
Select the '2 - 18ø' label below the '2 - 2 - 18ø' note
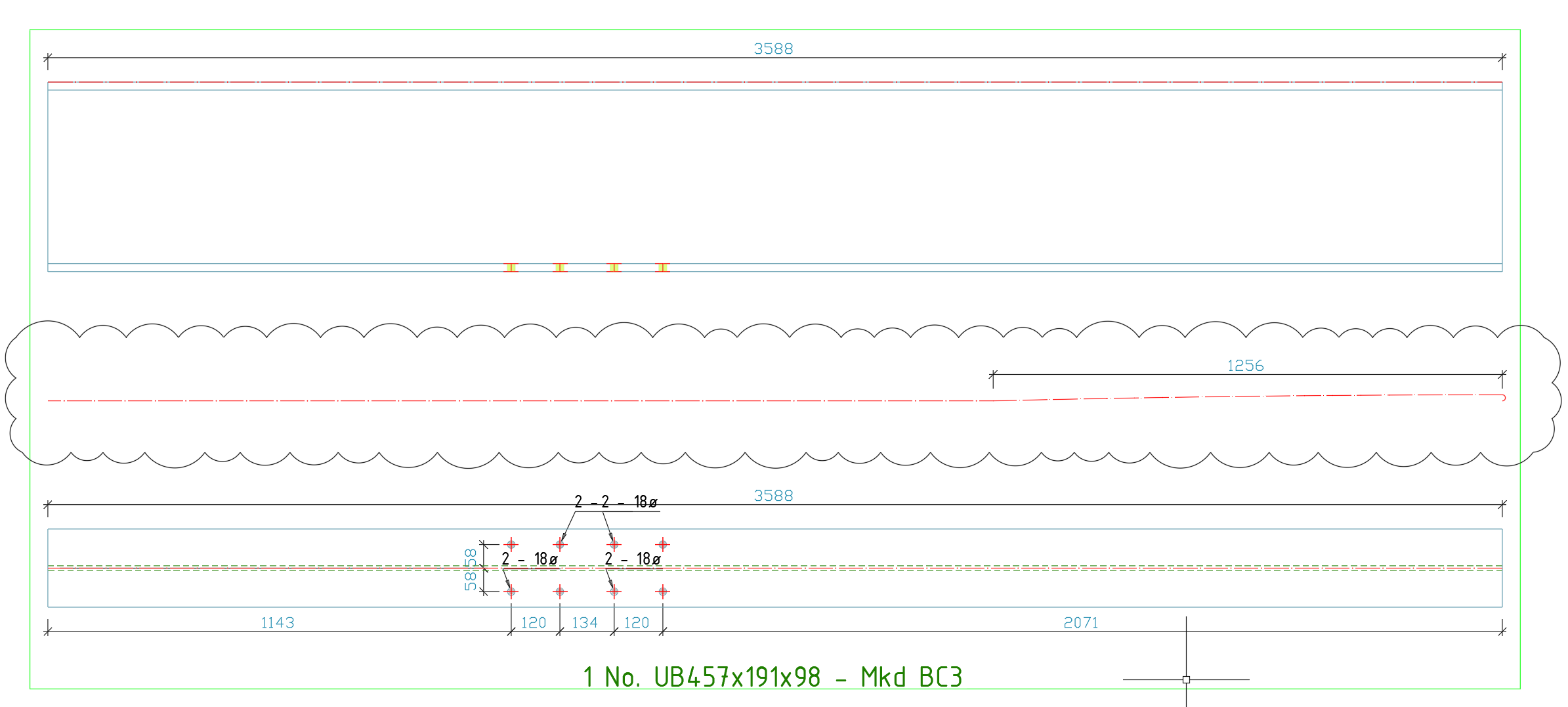(x=632, y=559)
